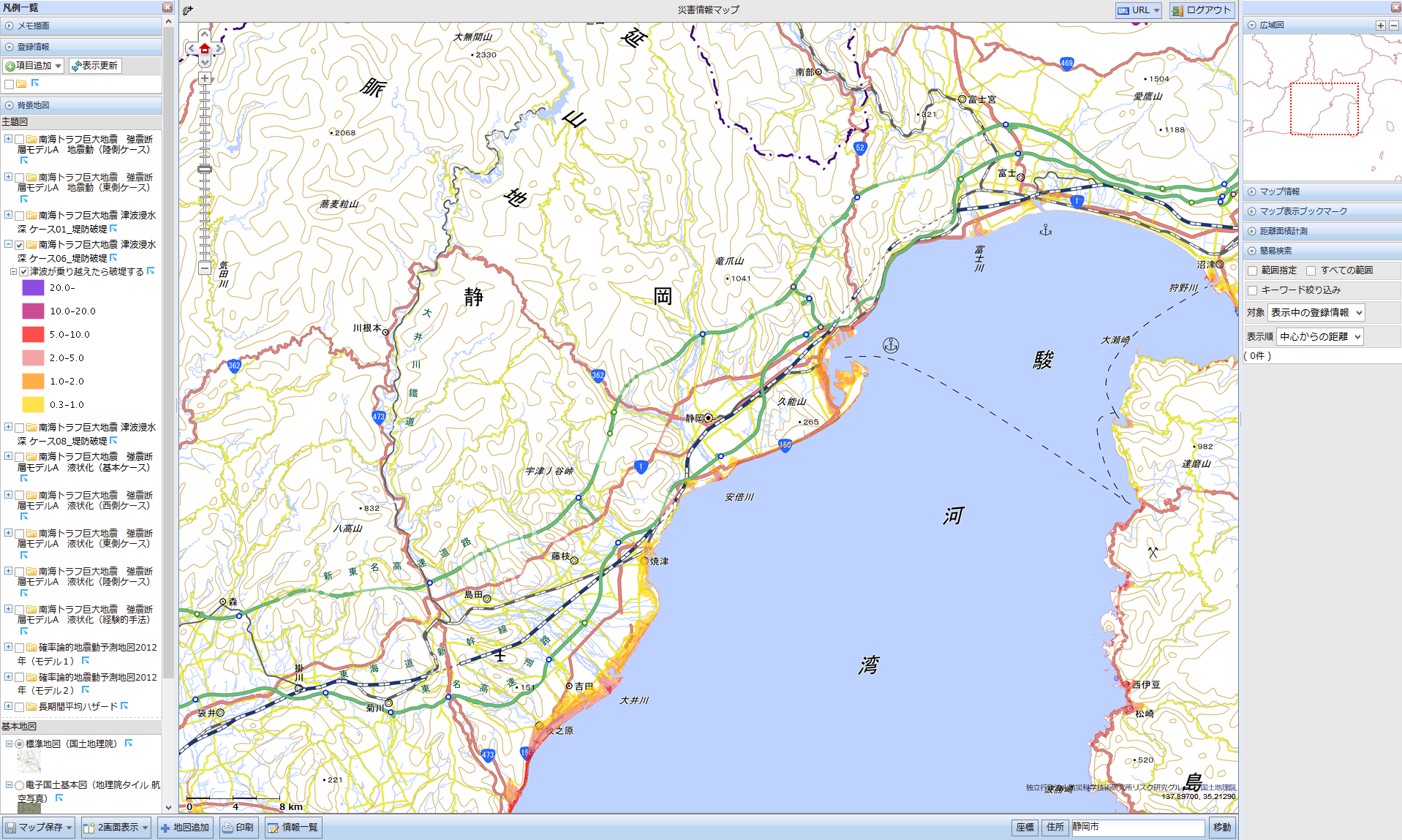This screenshot has width=1402, height=840.
Task: Click the address input field containing 静岡市
Action: [1137, 828]
